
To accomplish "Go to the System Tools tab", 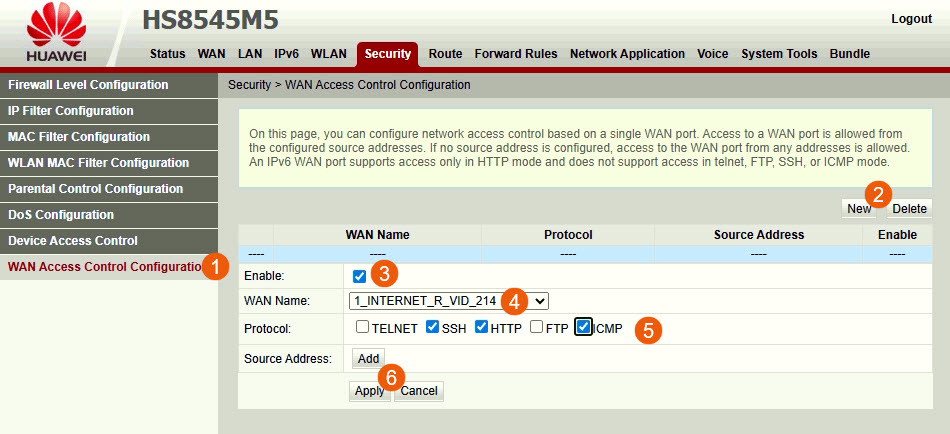I will pyautogui.click(x=778, y=54).
